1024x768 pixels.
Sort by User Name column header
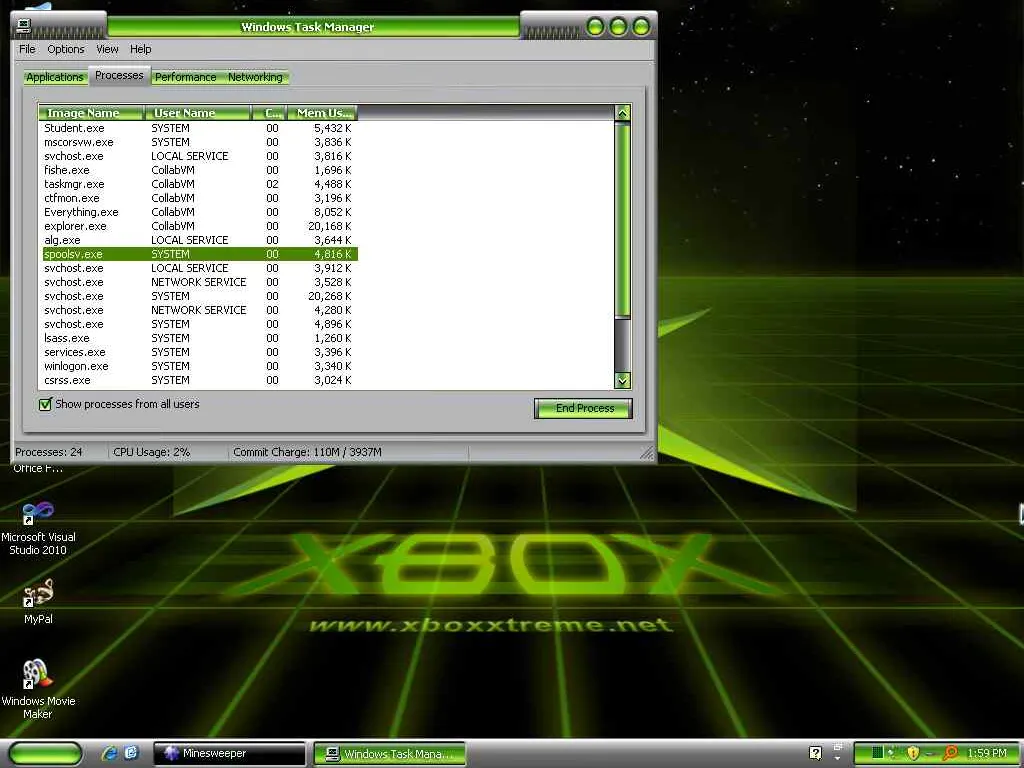click(x=197, y=113)
